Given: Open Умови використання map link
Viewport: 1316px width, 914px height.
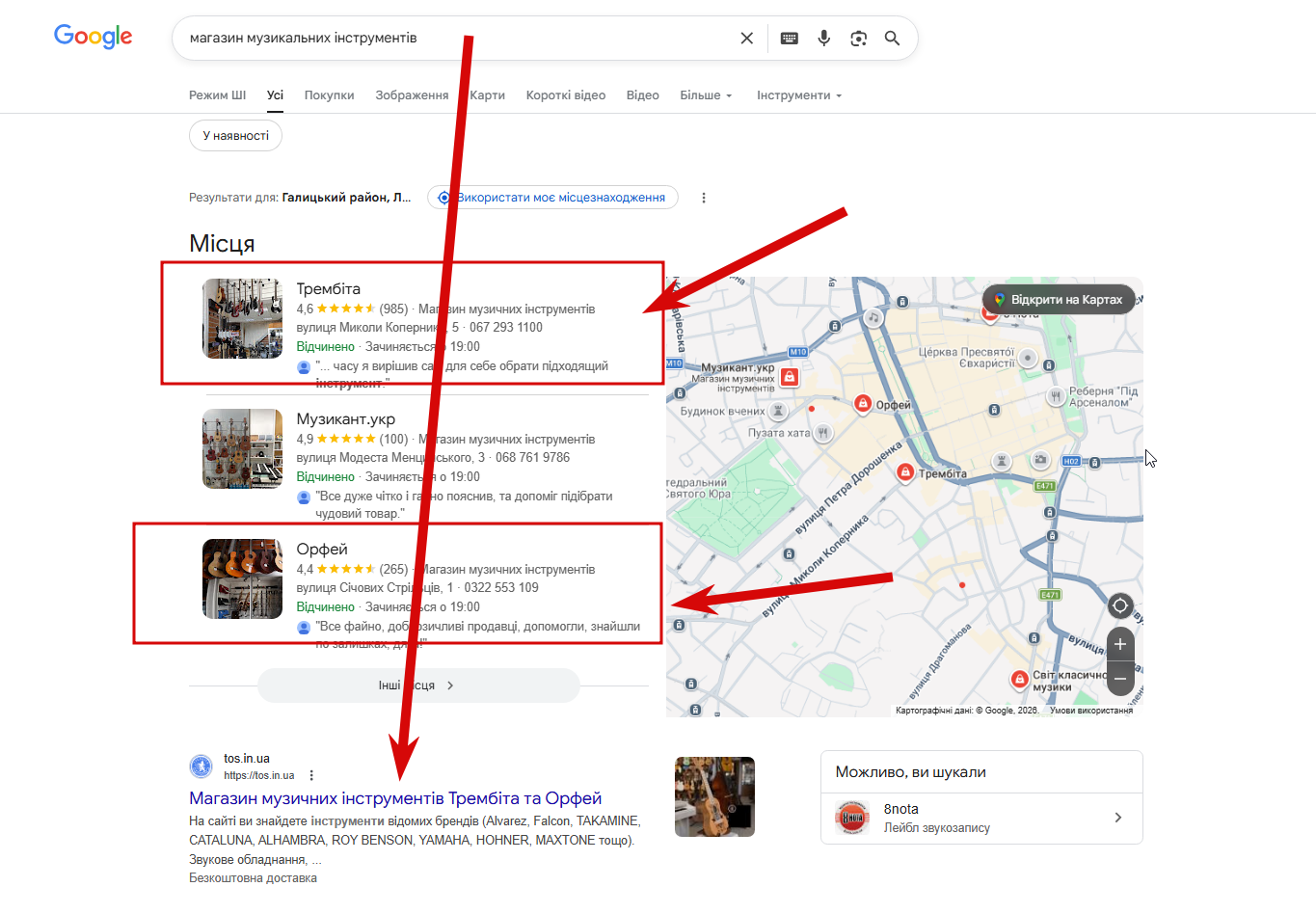Looking at the screenshot, I should [x=1091, y=711].
